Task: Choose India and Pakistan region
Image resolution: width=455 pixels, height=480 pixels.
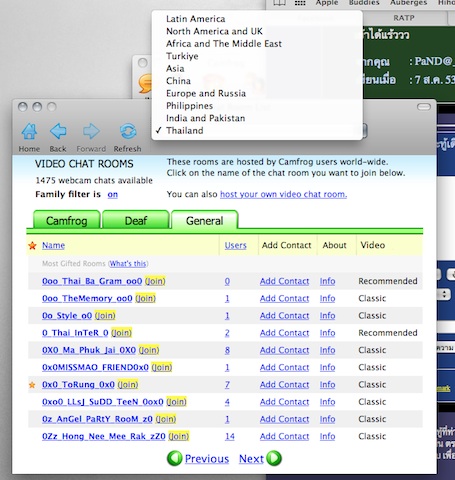Action: point(205,118)
